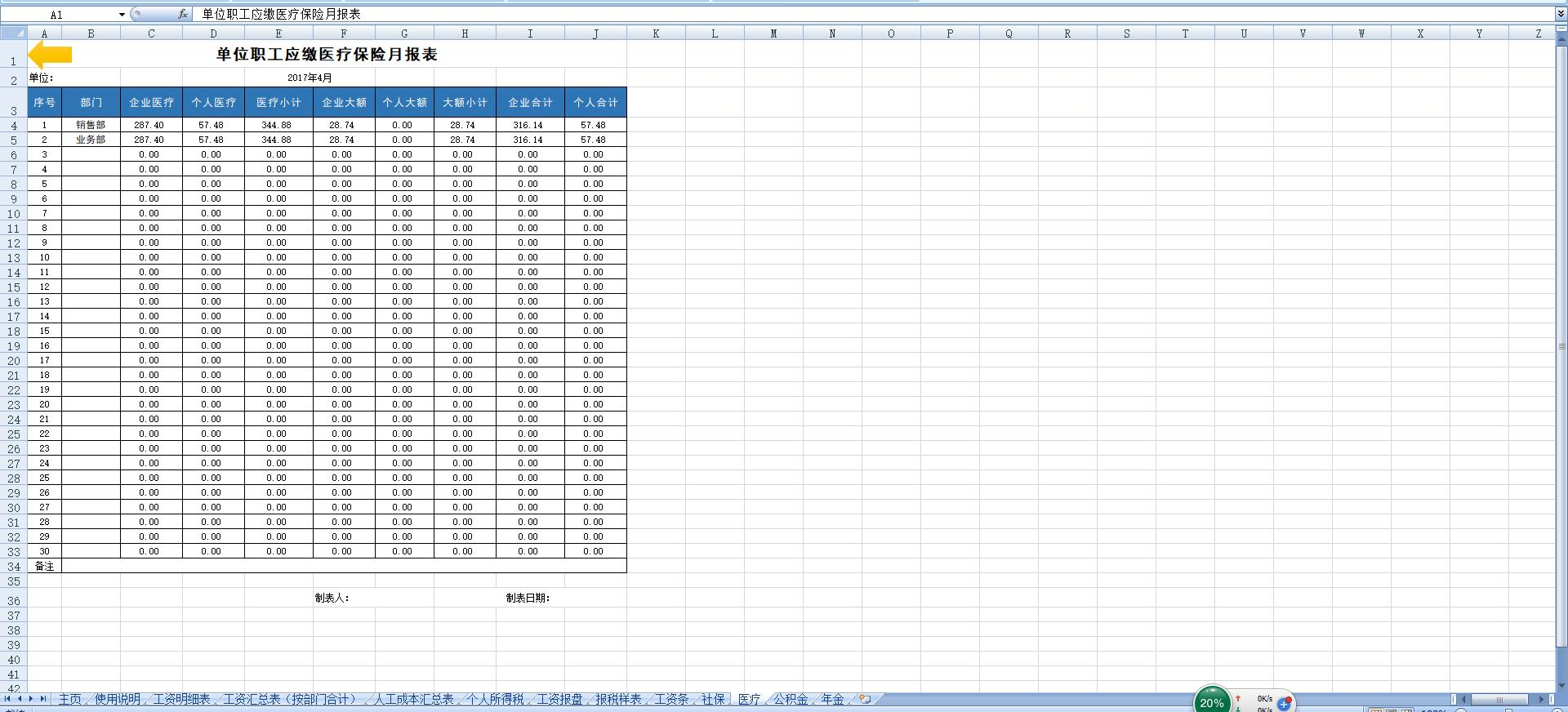Image resolution: width=1568 pixels, height=712 pixels.
Task: Select column M header
Action: (x=773, y=33)
